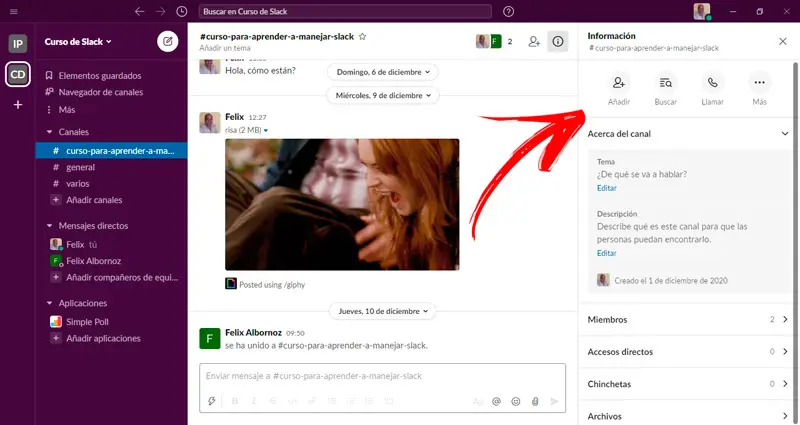Edit the channel Tema
The height and width of the screenshot is (425, 800).
coord(607,188)
